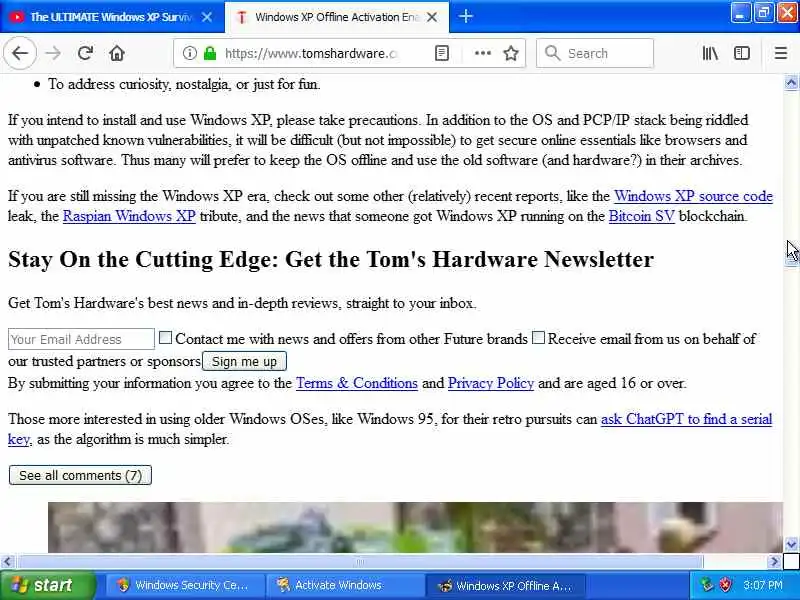The width and height of the screenshot is (800, 600).
Task: Click the Sign me up button
Action: click(244, 361)
